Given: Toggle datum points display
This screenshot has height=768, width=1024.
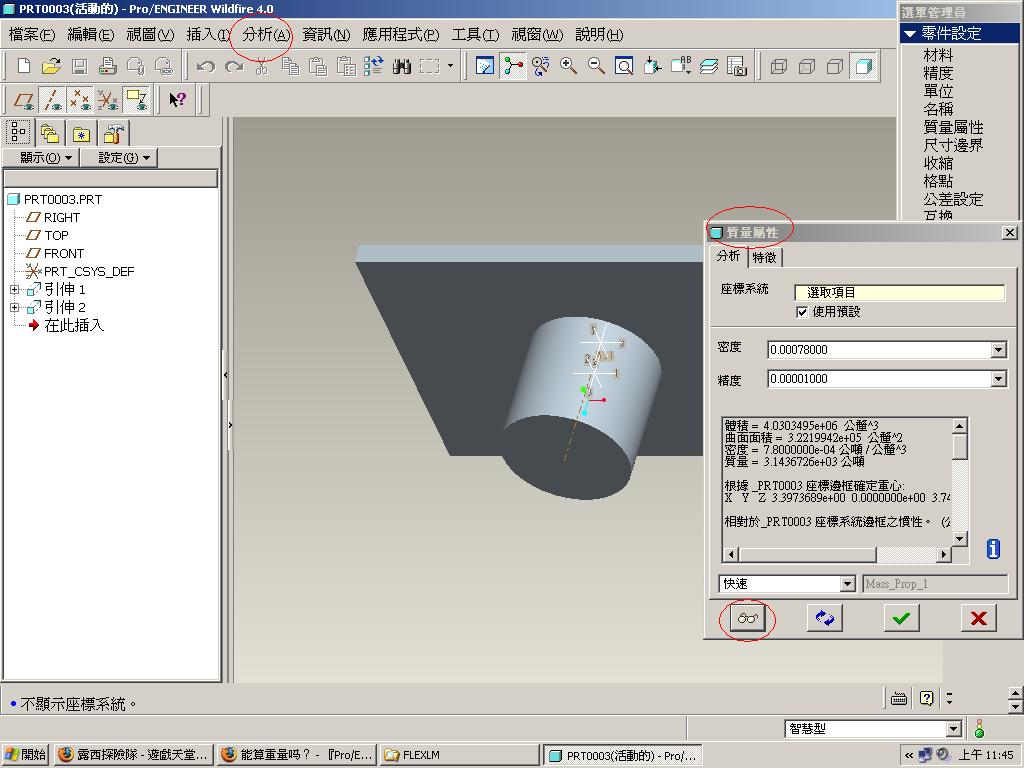Looking at the screenshot, I should click(80, 99).
